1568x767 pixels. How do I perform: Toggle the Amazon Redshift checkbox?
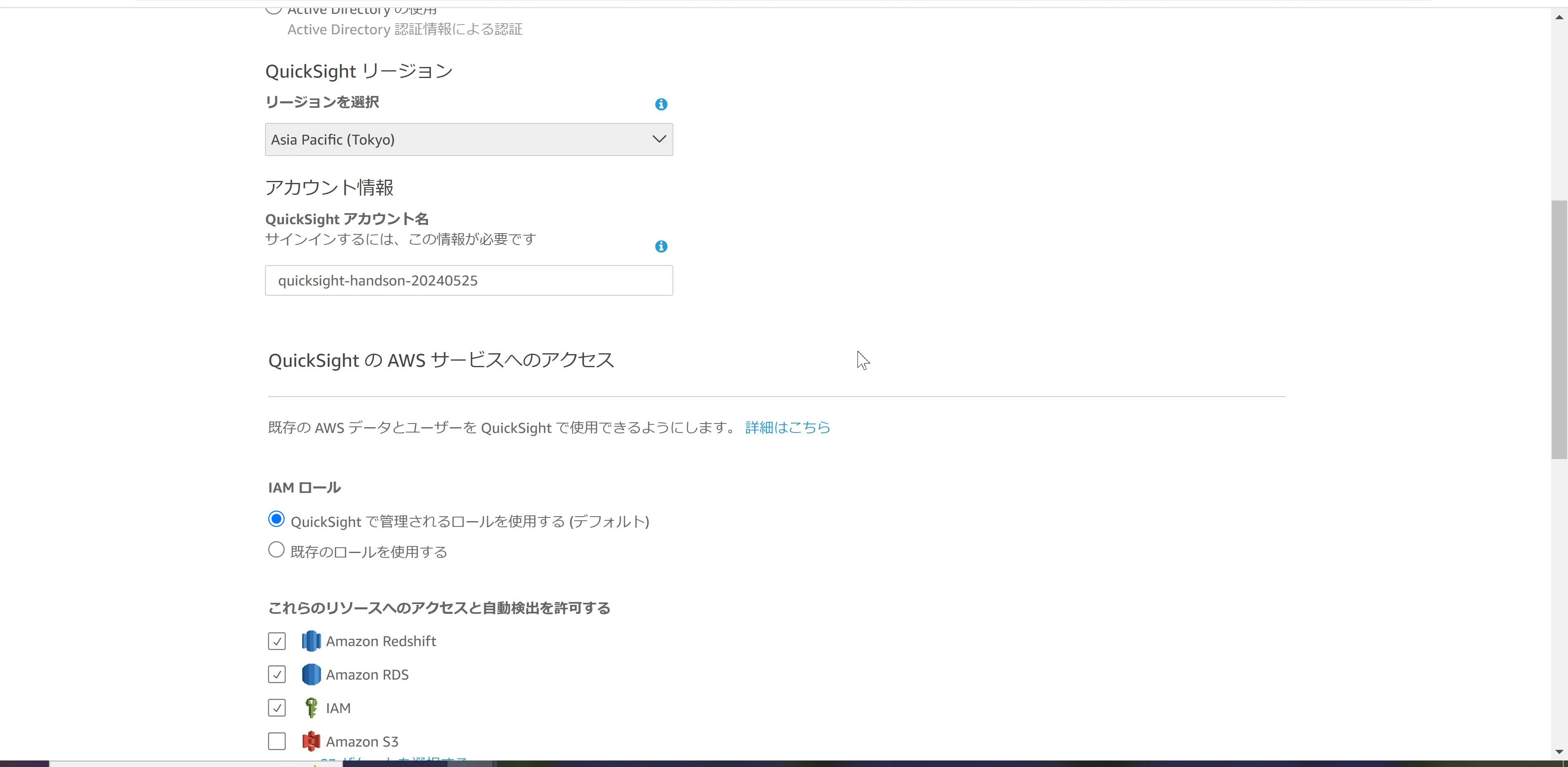click(x=277, y=641)
